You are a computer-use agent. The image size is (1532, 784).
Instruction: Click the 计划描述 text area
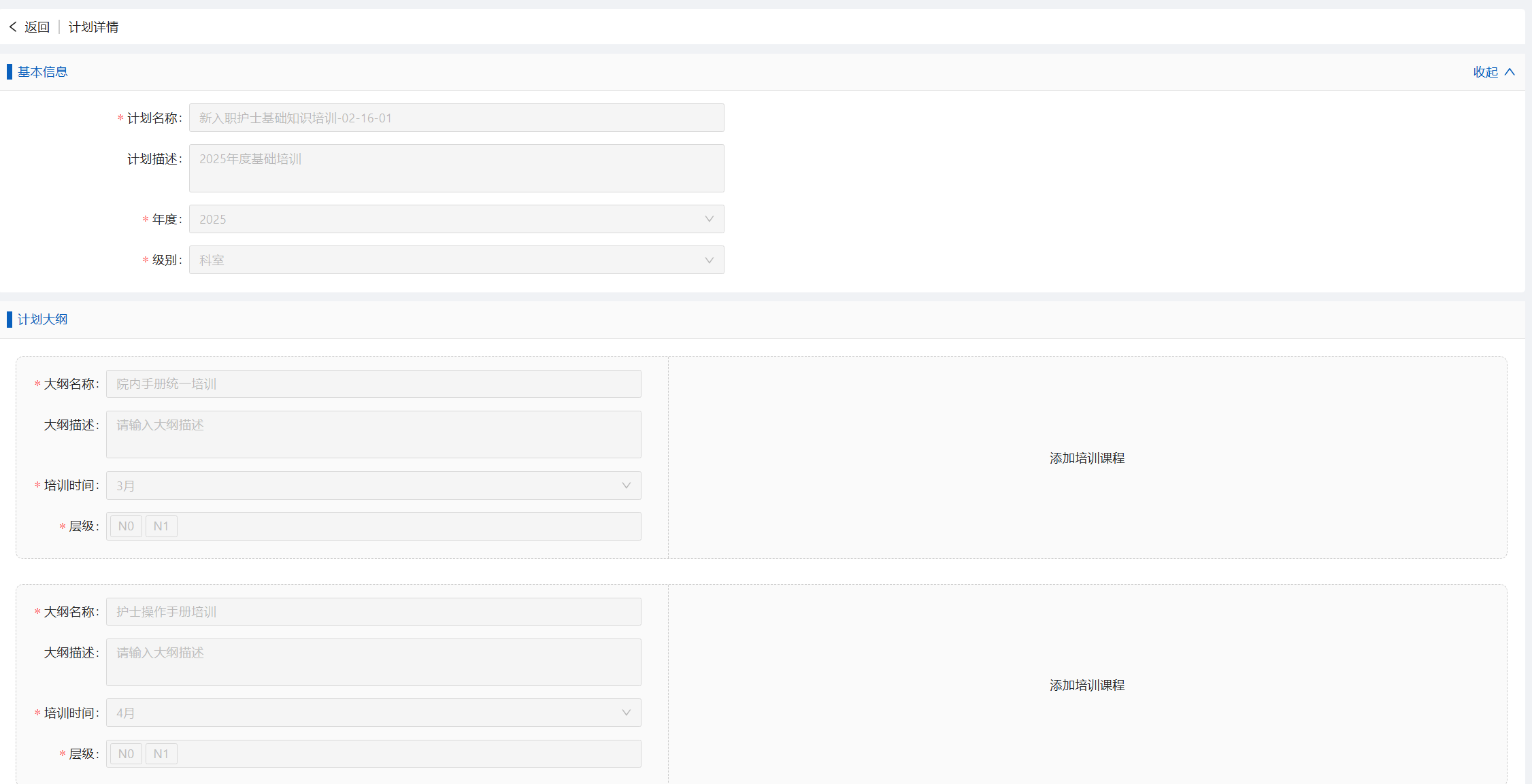click(456, 168)
